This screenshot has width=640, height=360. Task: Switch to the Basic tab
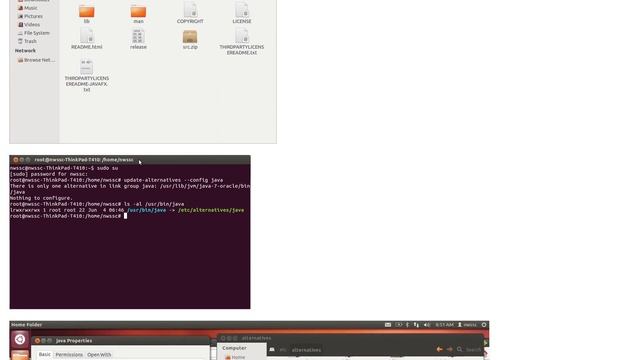coord(44,354)
